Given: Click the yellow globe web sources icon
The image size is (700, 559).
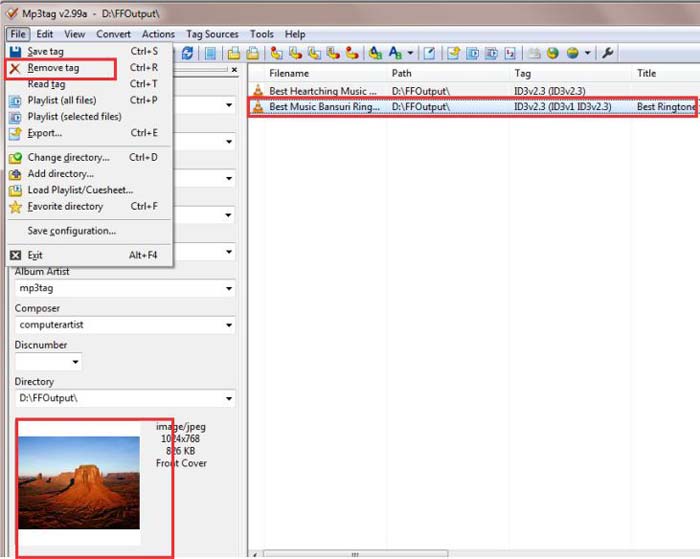Looking at the screenshot, I should [572, 53].
